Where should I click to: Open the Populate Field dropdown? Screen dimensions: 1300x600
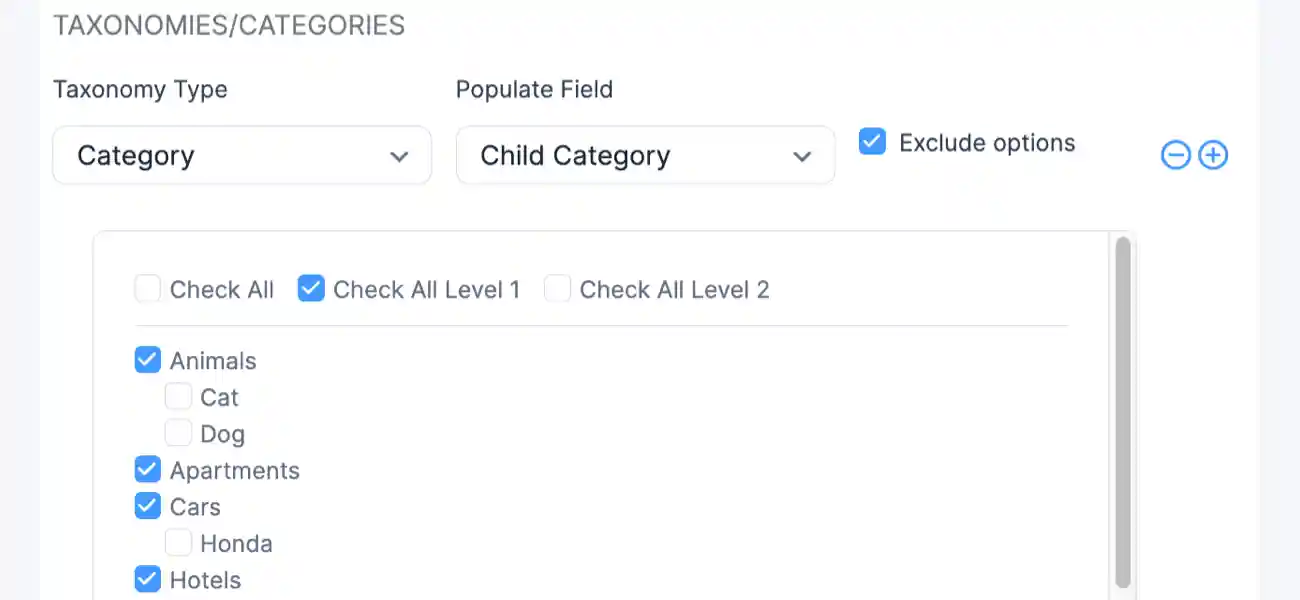point(645,155)
